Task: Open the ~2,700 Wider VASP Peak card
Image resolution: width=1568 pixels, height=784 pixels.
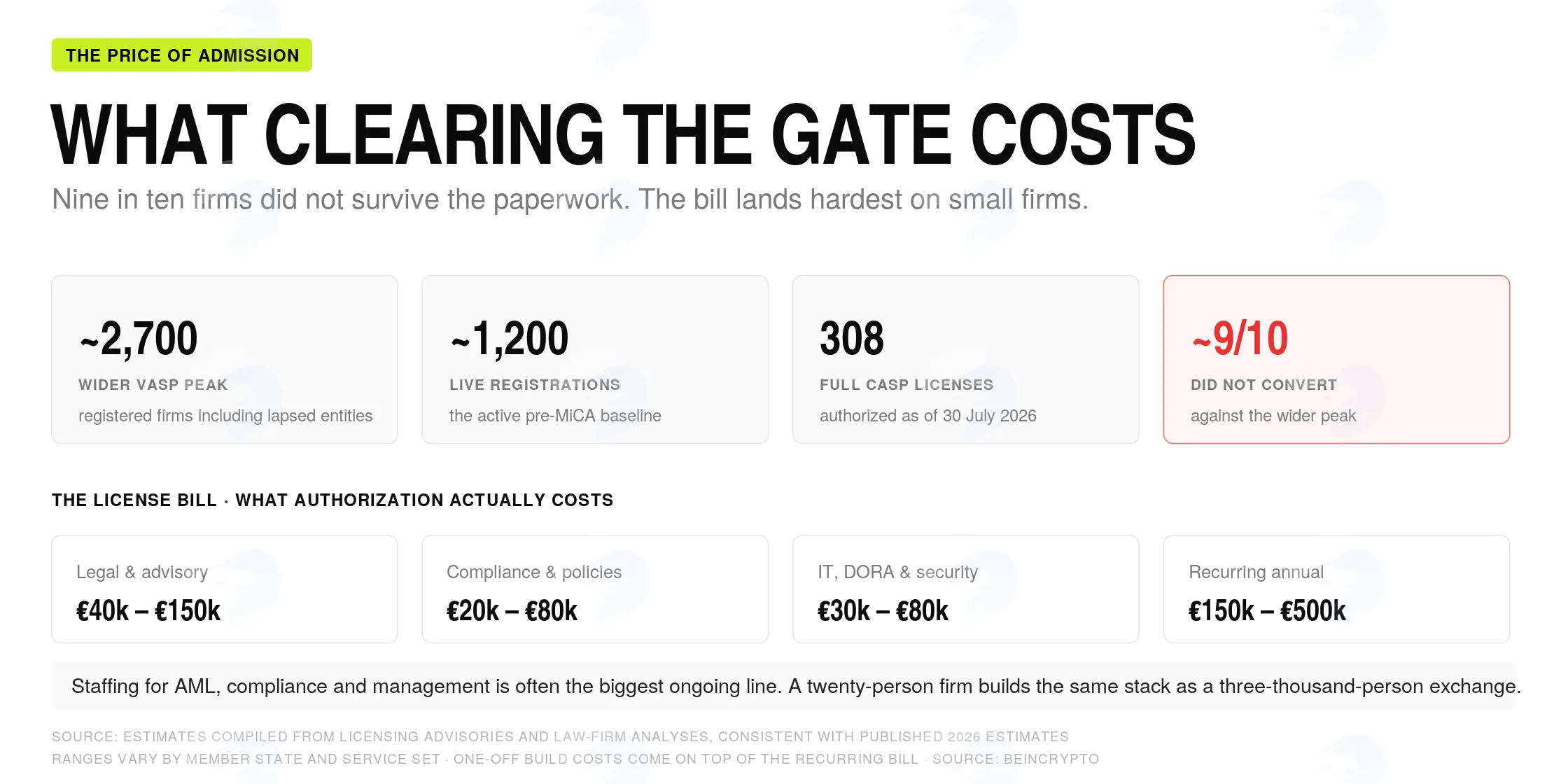Action: [x=225, y=359]
